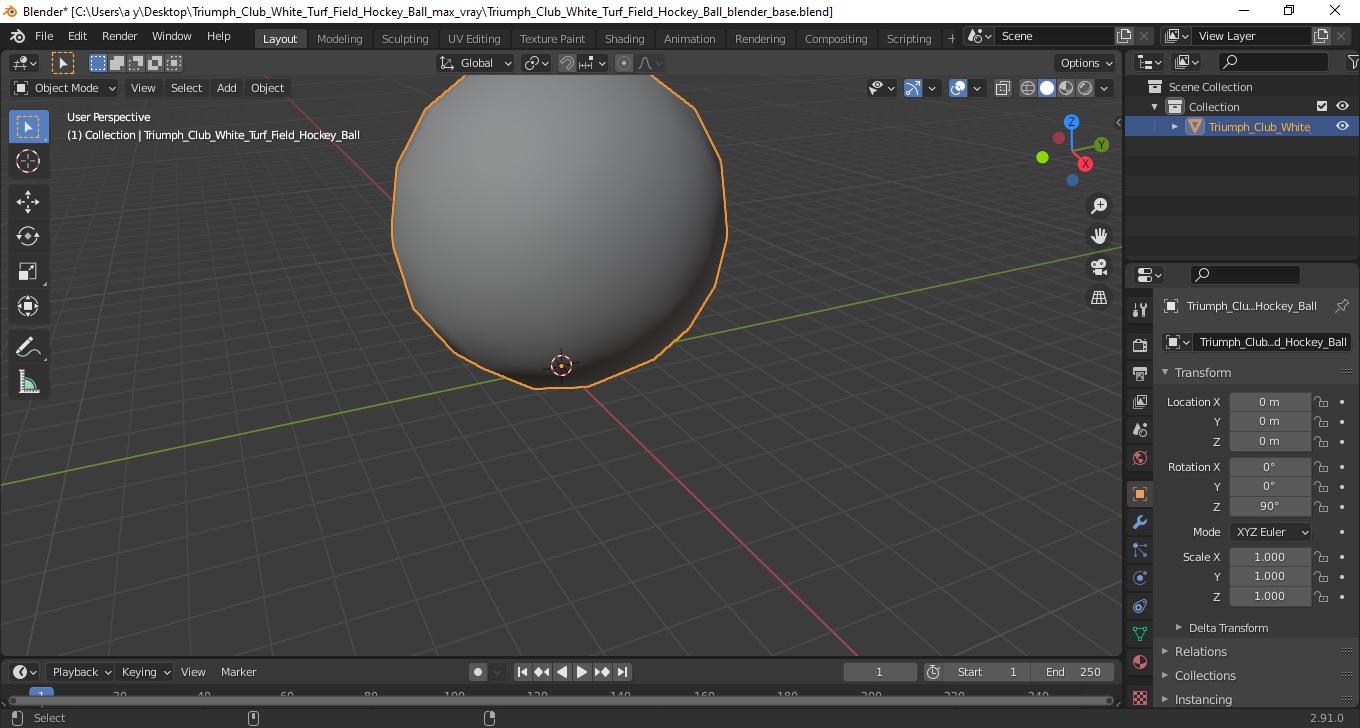Select the Select Box tool
The width and height of the screenshot is (1360, 728).
pyautogui.click(x=28, y=127)
